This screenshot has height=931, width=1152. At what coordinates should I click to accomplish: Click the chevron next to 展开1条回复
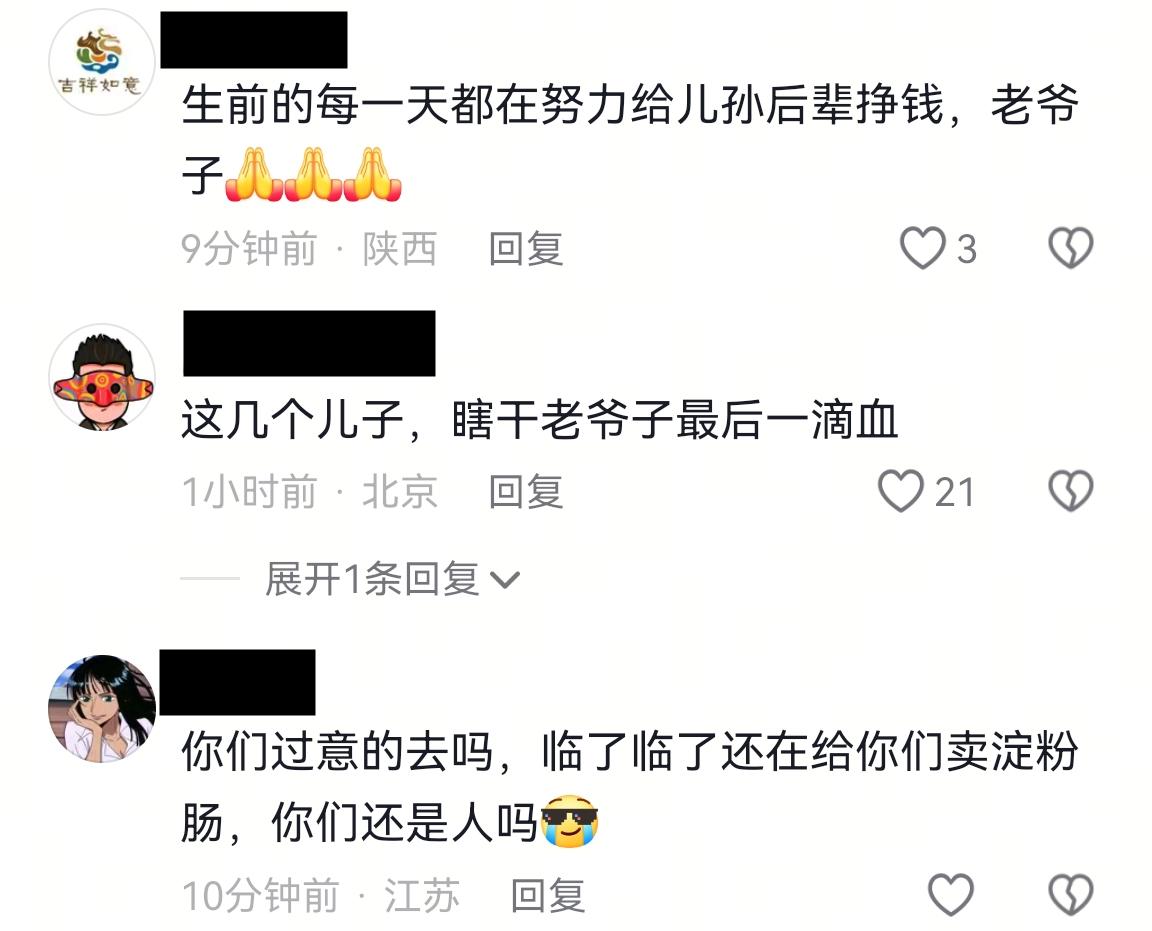click(x=505, y=580)
